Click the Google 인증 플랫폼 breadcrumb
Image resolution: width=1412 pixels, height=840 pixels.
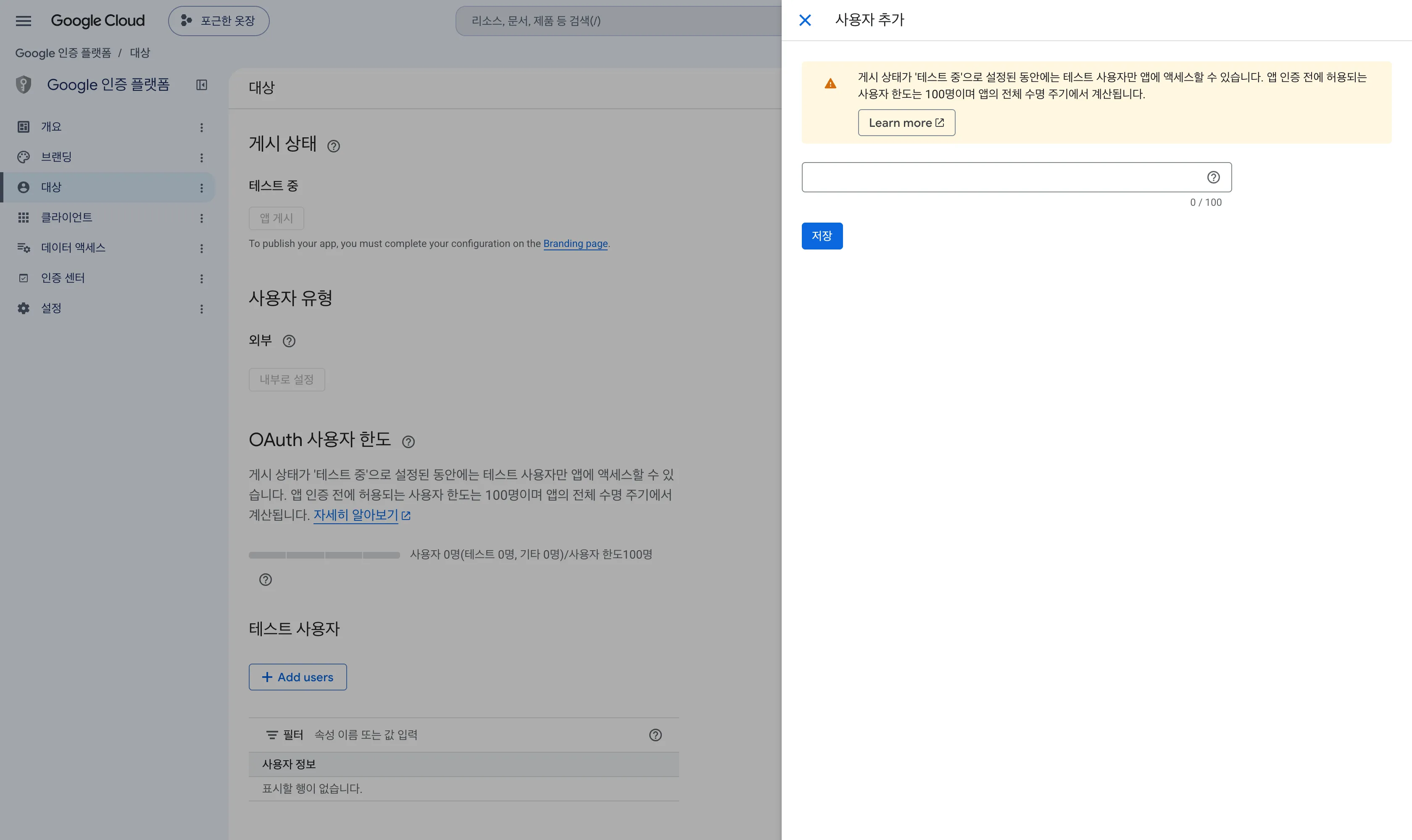point(63,52)
